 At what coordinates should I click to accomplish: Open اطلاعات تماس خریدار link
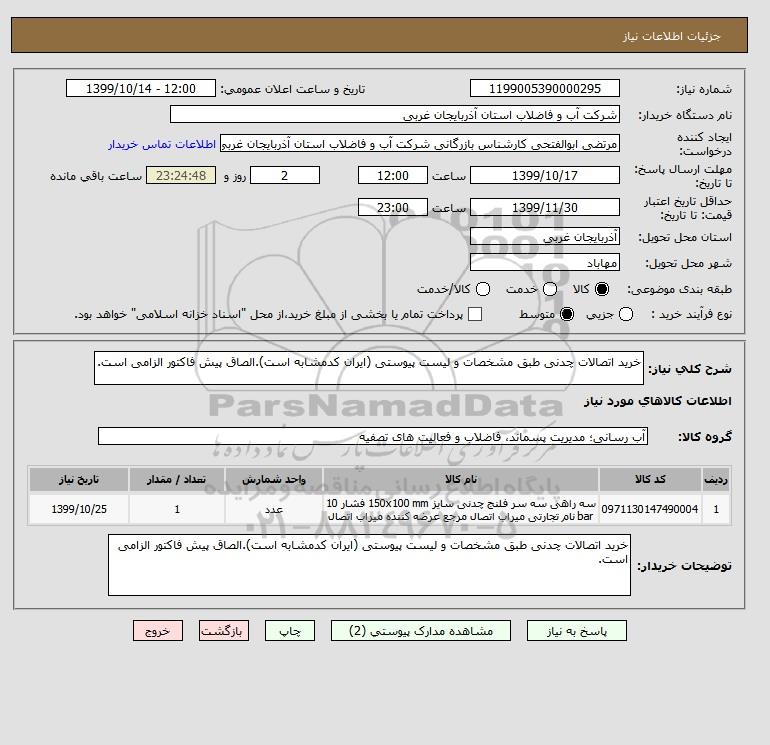[x=162, y=144]
